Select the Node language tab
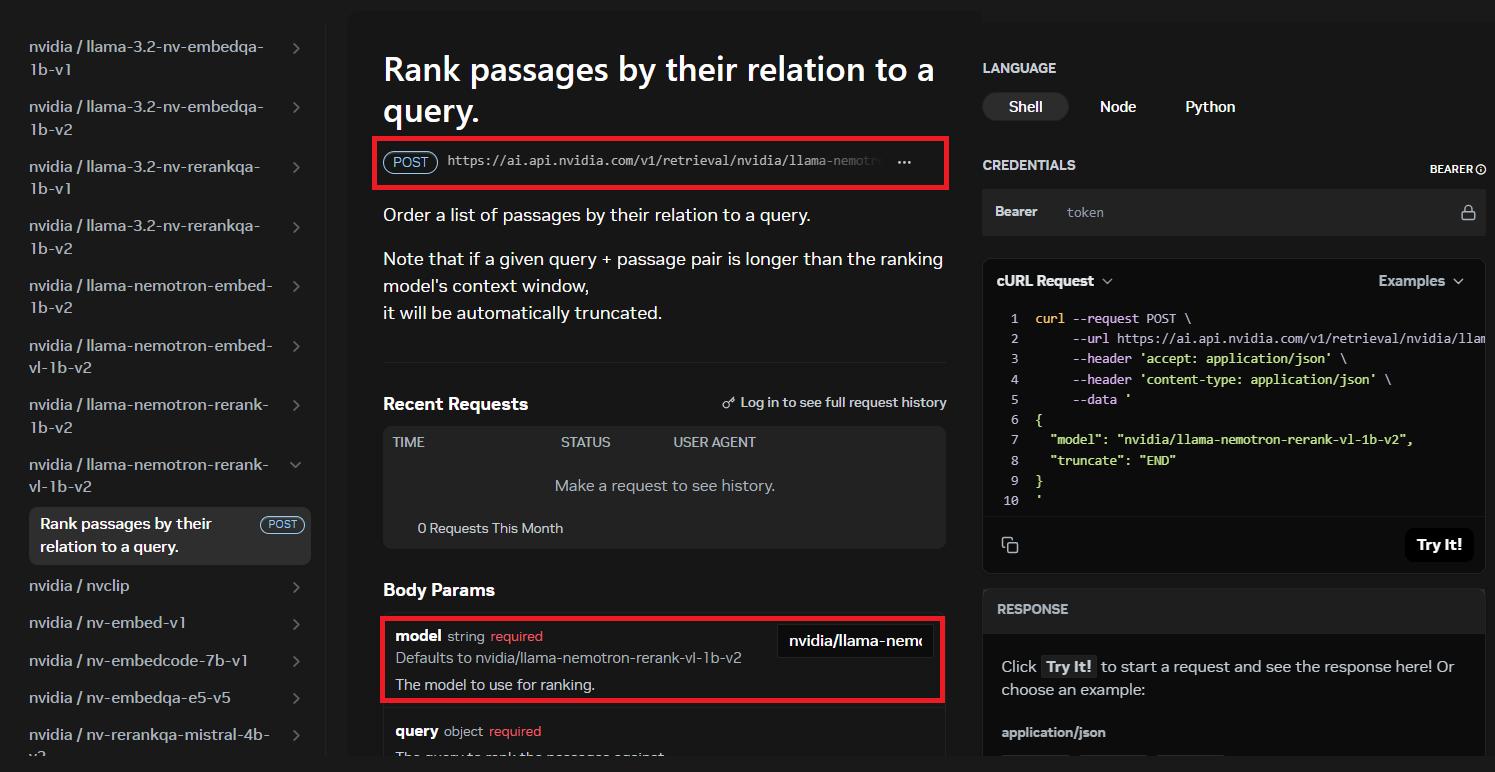The height and width of the screenshot is (772, 1495). (1118, 107)
